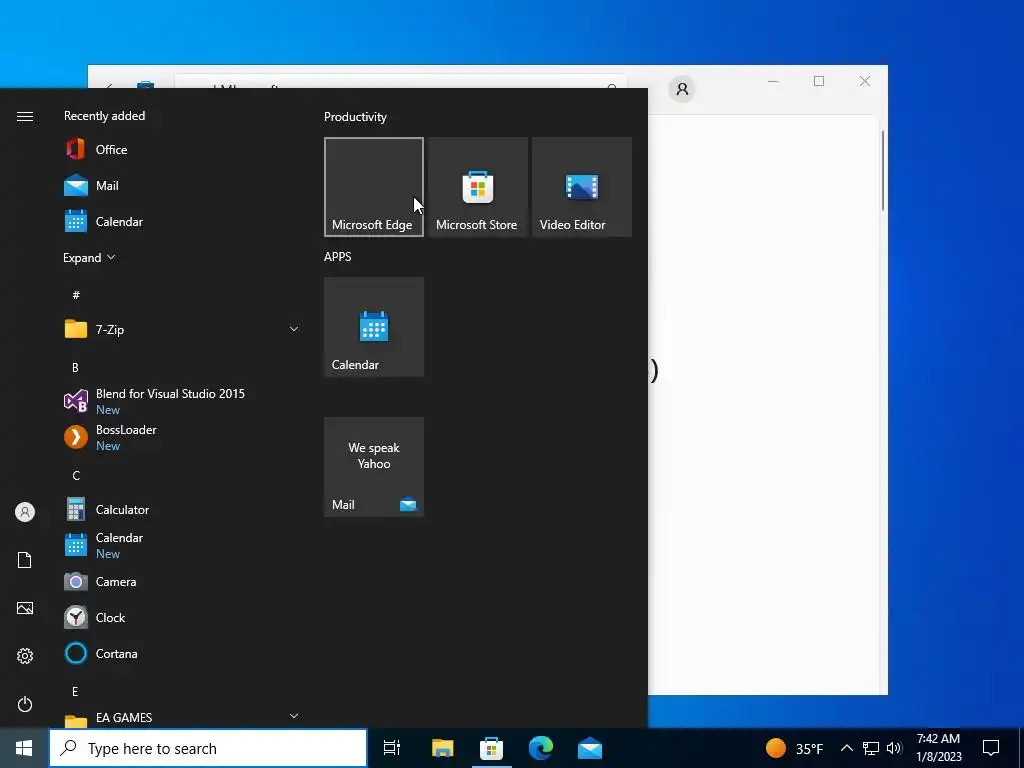This screenshot has height=768, width=1024.
Task: Open network status tray icon
Action: pyautogui.click(x=871, y=748)
